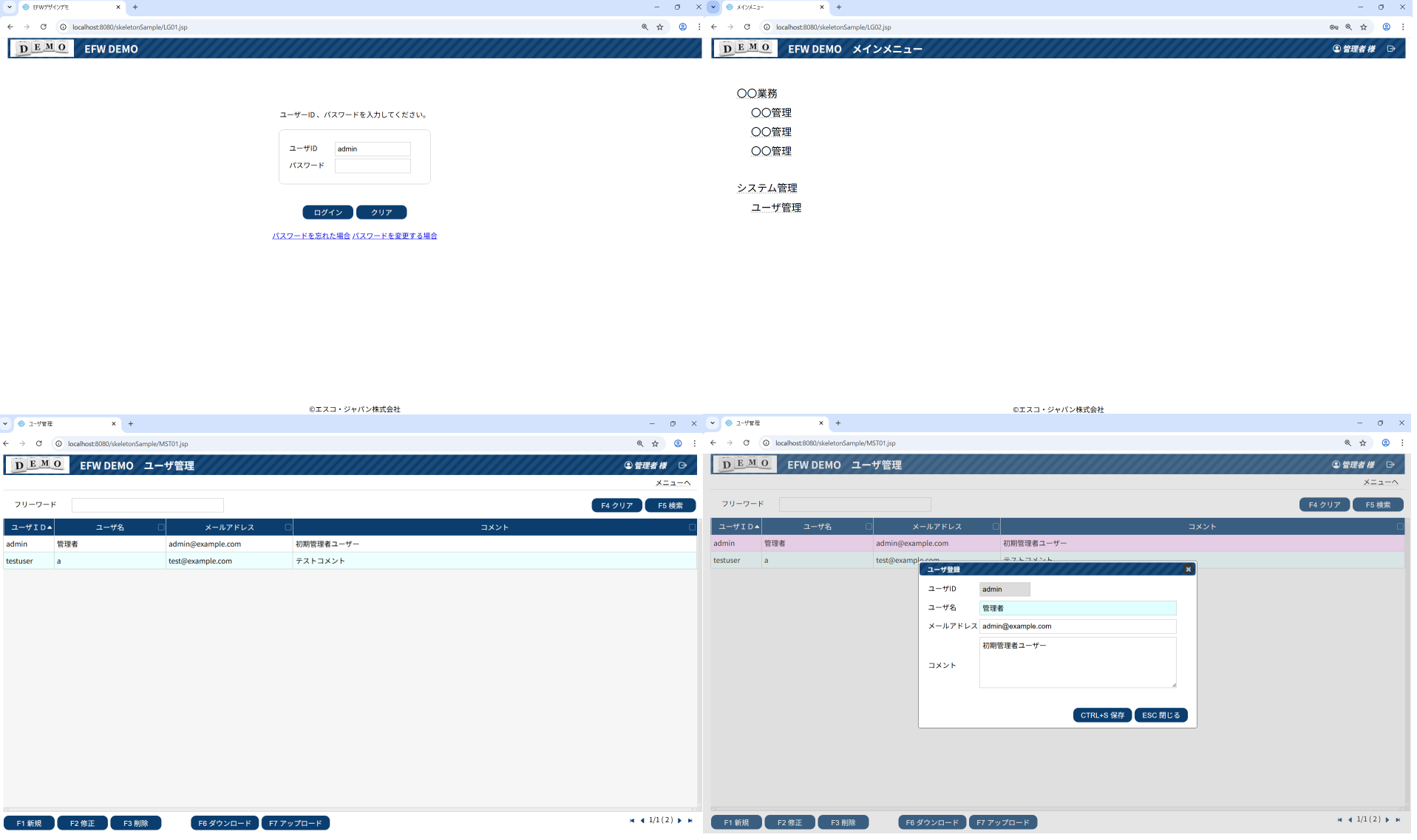
Task: Click F2 修正 in ユーザ管理 window without dialog
Action: pos(82,824)
